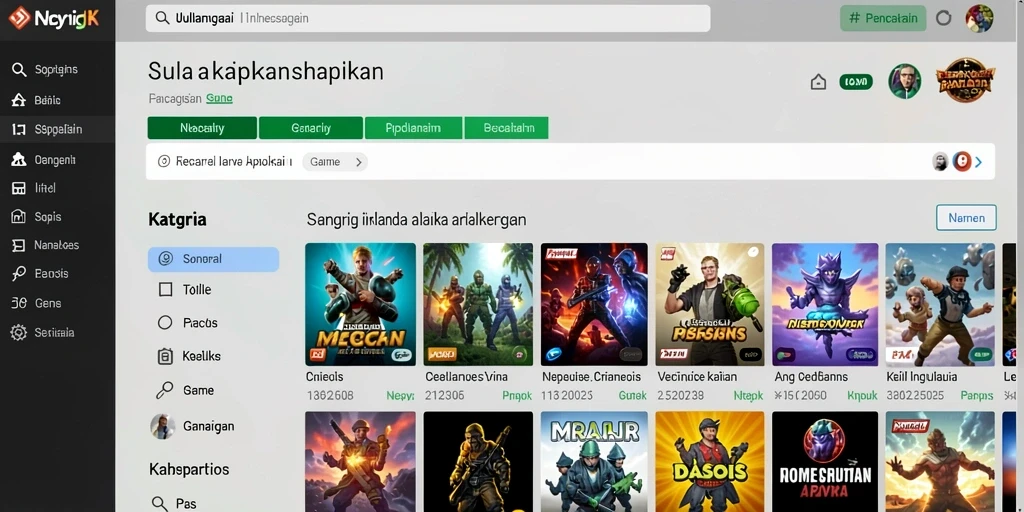
Task: Click the Panps link under Keill Ingulauia
Action: click(x=977, y=396)
